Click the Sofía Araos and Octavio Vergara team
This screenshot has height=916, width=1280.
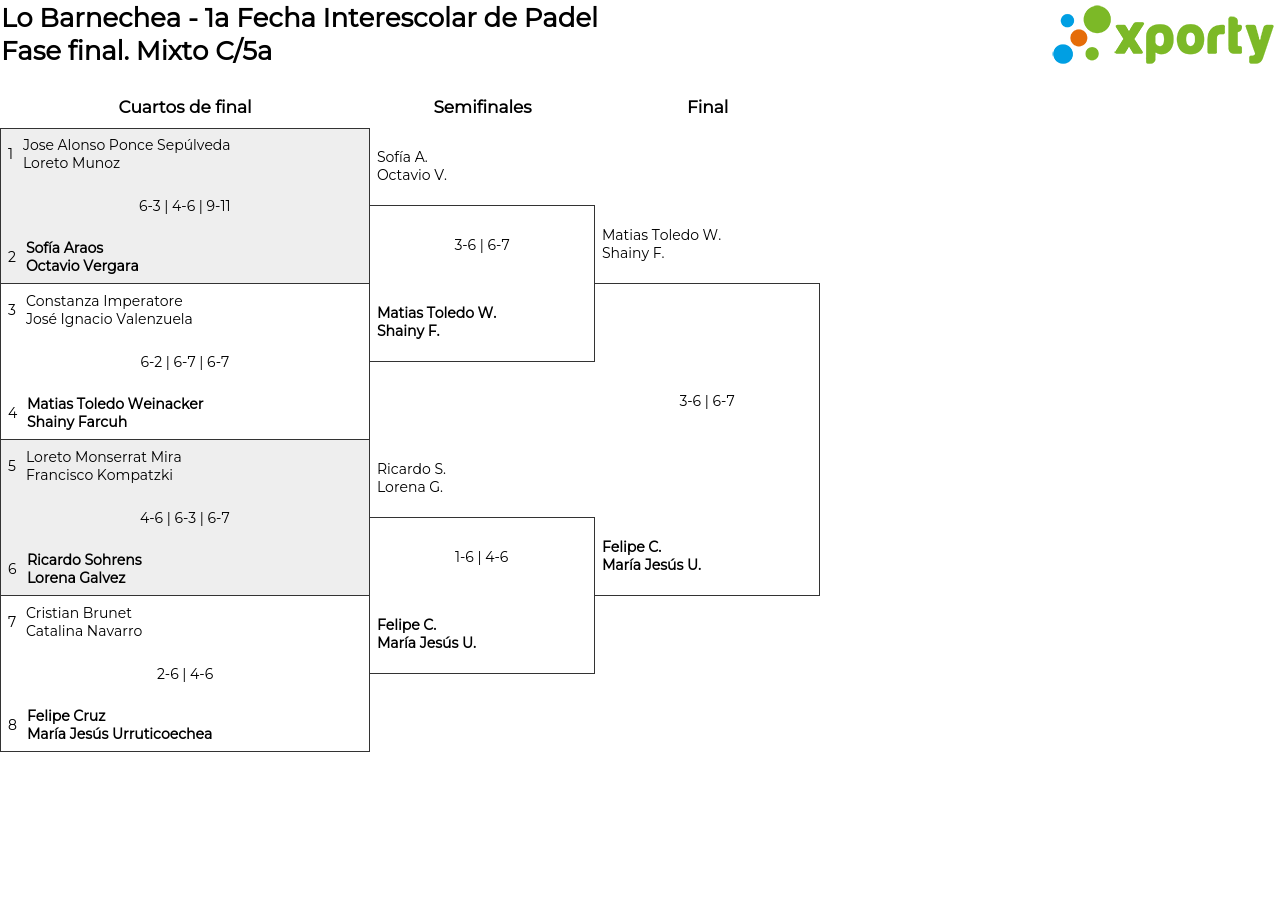point(82,257)
